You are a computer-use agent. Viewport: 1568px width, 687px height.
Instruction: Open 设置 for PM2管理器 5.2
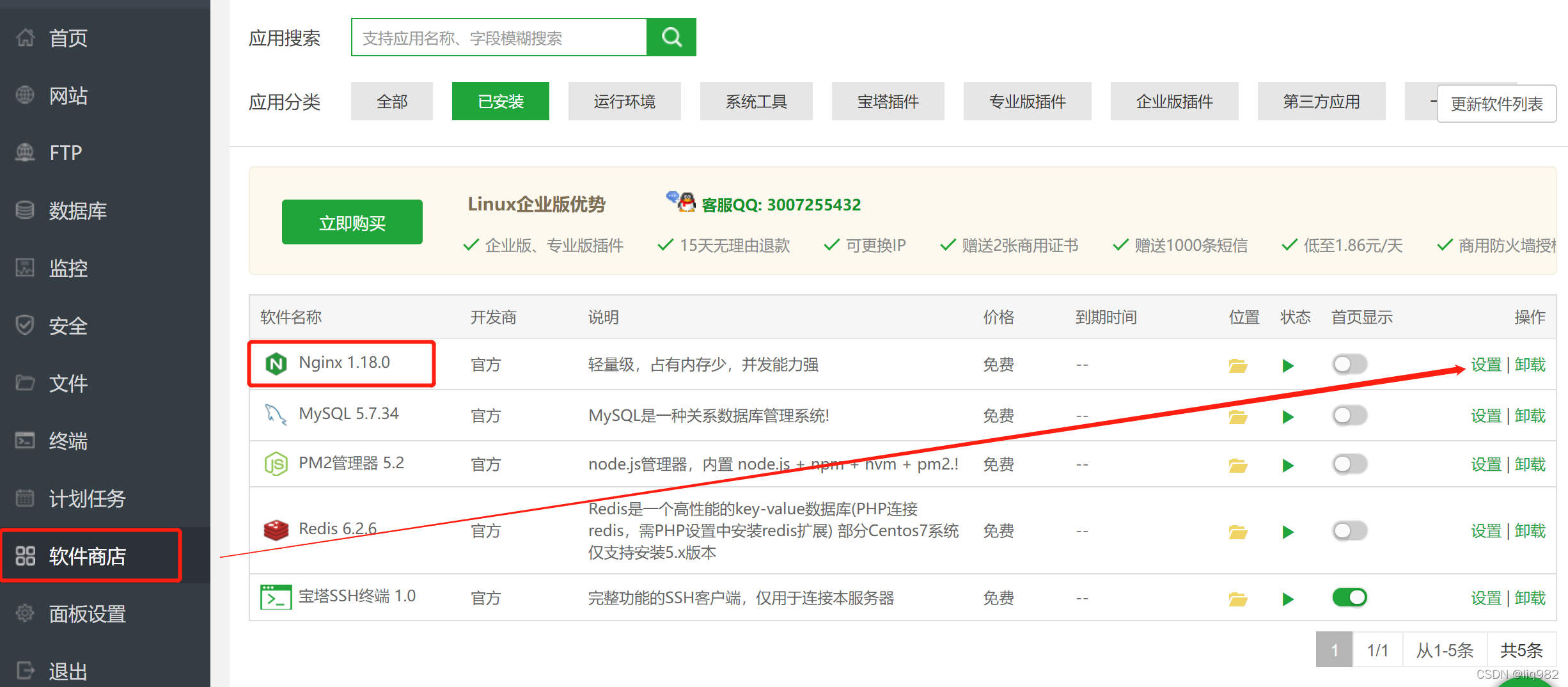point(1486,464)
